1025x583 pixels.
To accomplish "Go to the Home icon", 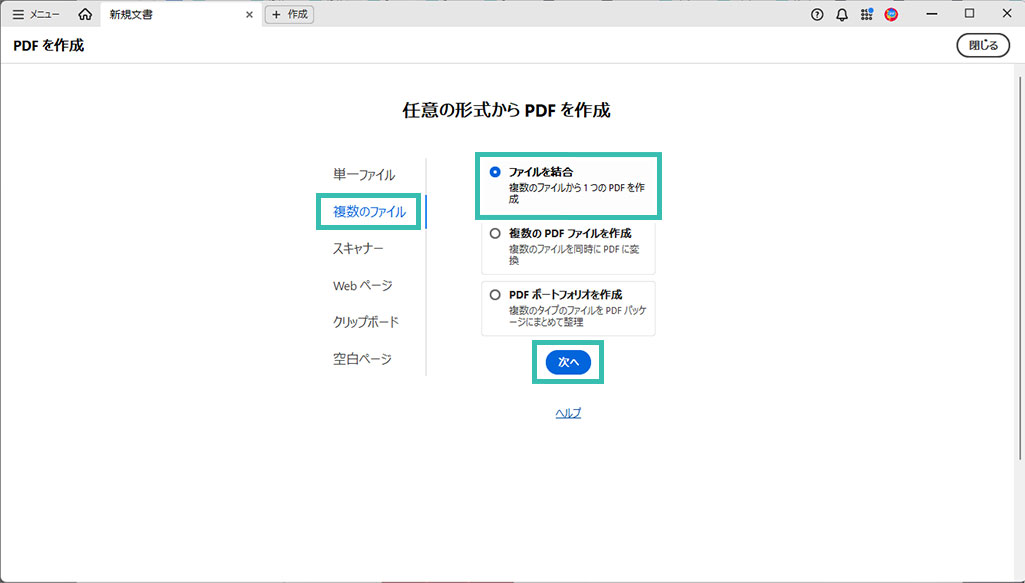I will click(85, 15).
